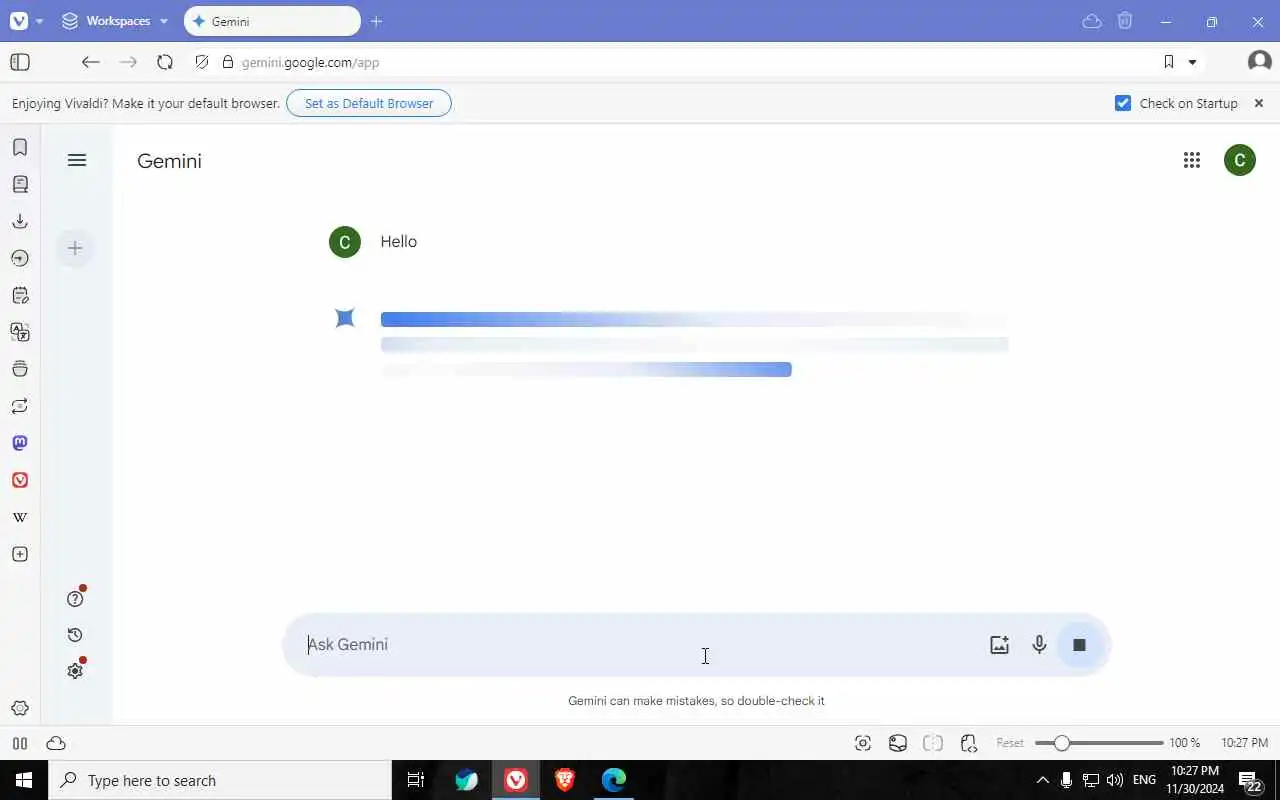
Task: Open the Reading List panel
Action: [x=20, y=184]
